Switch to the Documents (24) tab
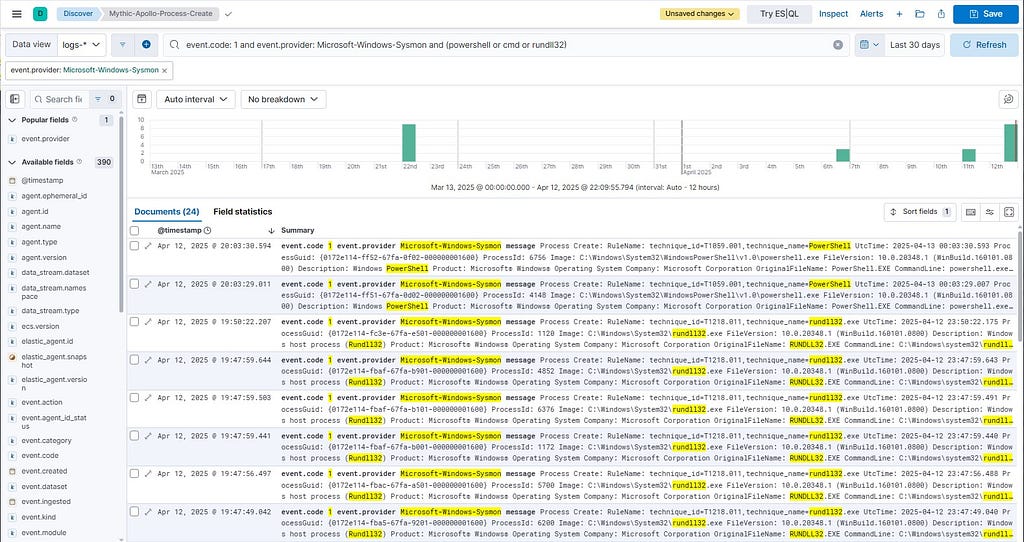 (167, 212)
